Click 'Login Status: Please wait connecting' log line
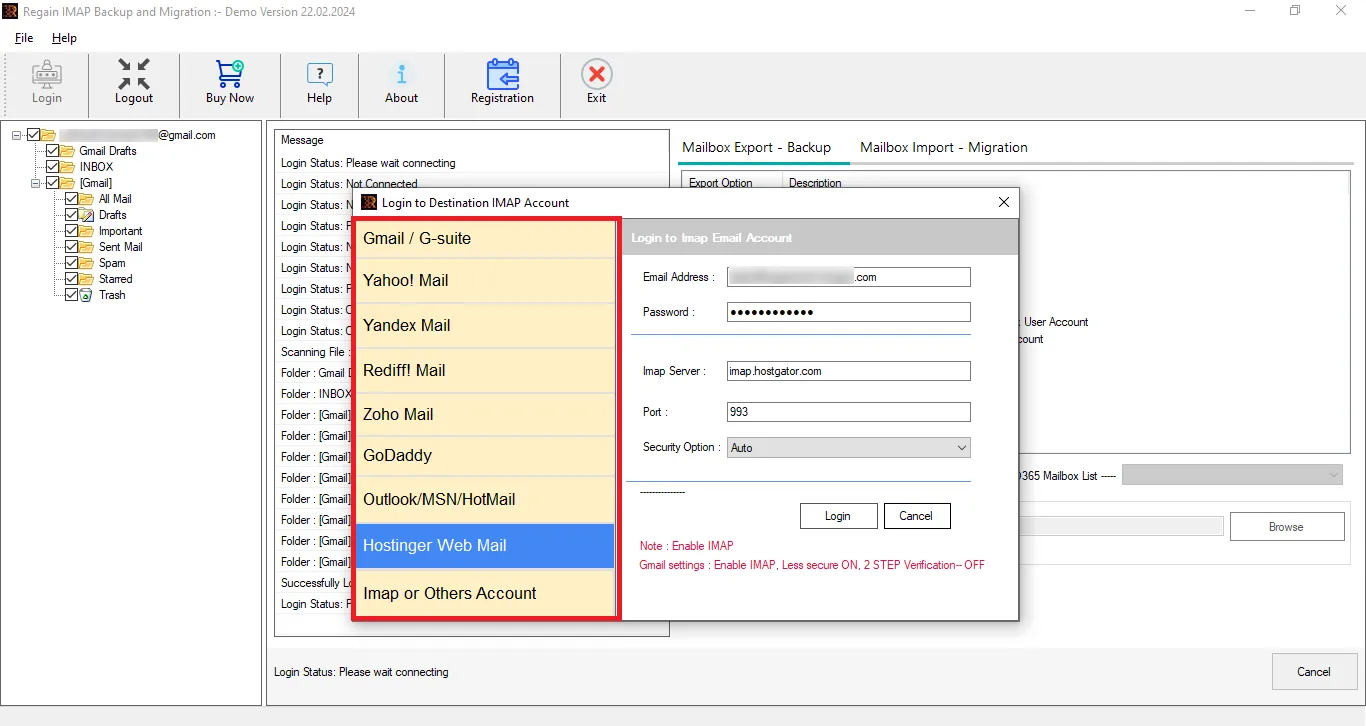The width and height of the screenshot is (1366, 726). pos(368,163)
